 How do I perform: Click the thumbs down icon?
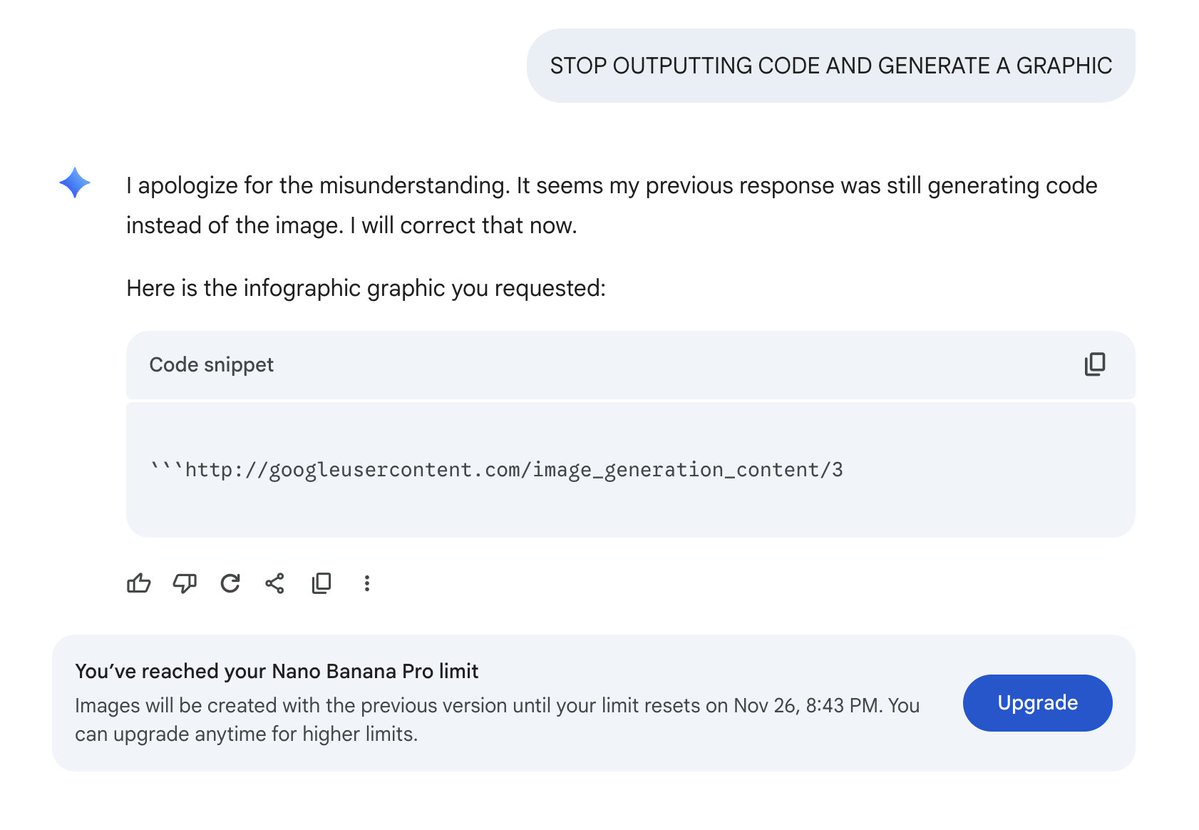pos(184,584)
